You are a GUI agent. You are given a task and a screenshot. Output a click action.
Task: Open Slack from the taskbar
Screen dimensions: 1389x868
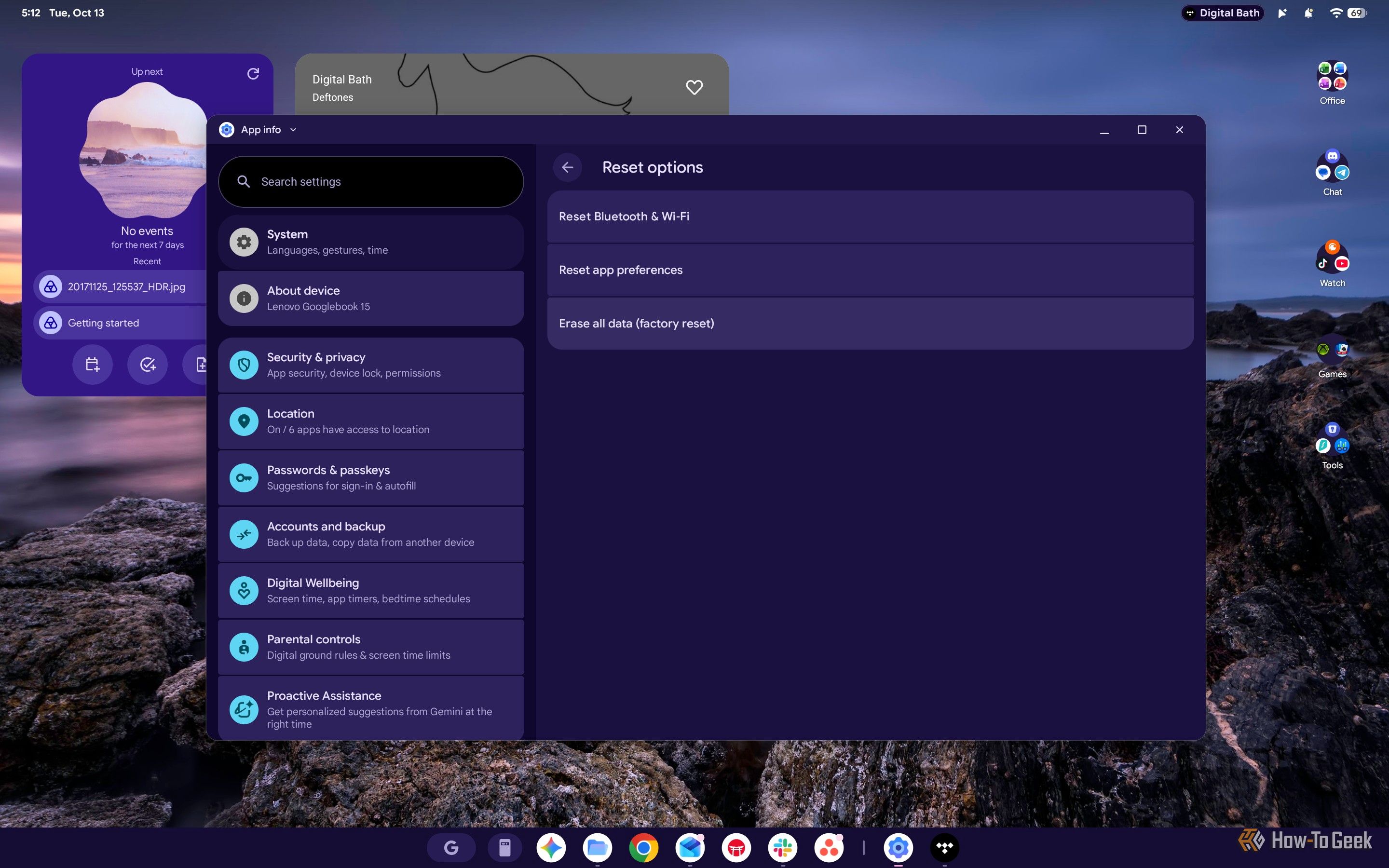[x=782, y=847]
